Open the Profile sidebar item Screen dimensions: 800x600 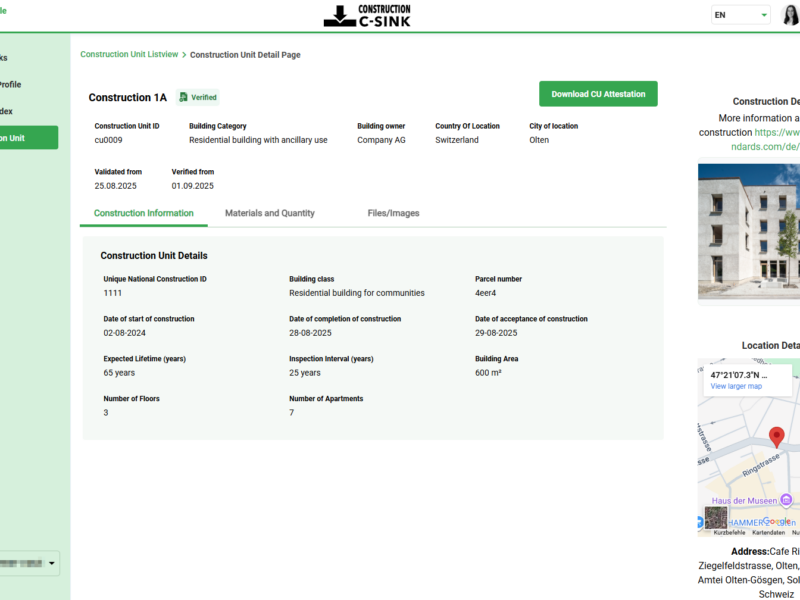(x=11, y=85)
